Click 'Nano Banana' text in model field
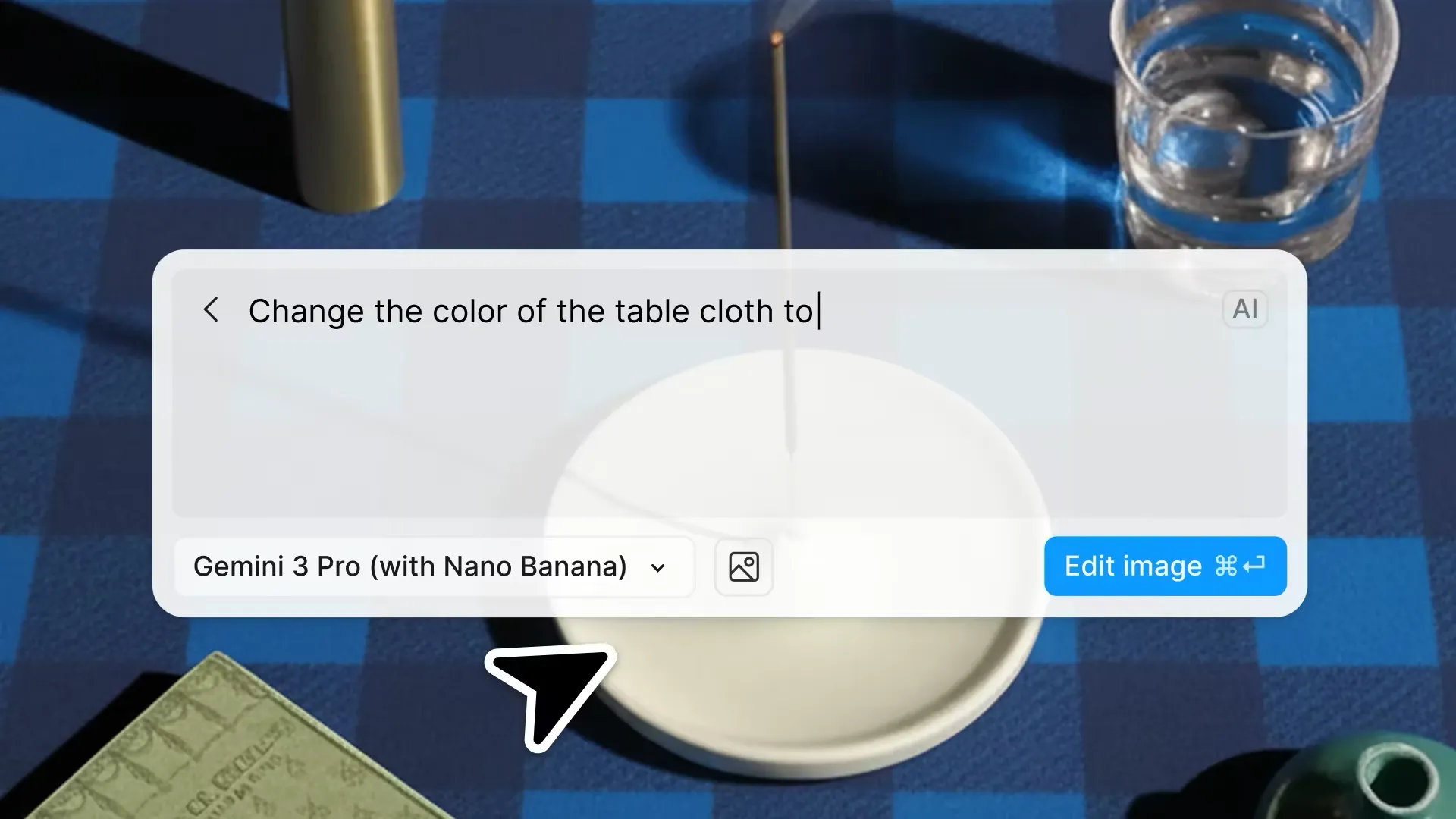 (535, 566)
